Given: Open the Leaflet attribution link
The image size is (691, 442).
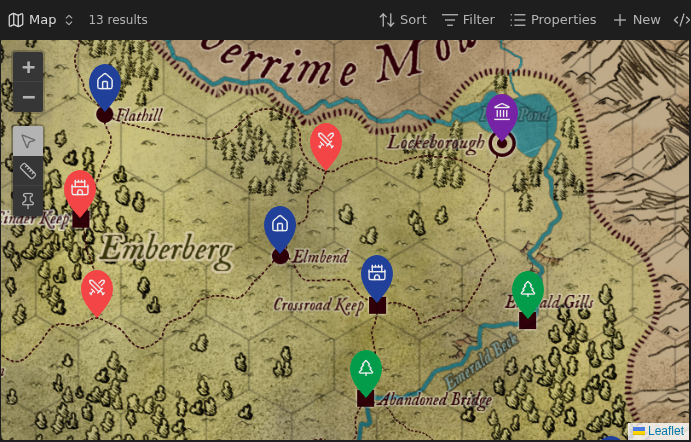Looking at the screenshot, I should coord(659,431).
